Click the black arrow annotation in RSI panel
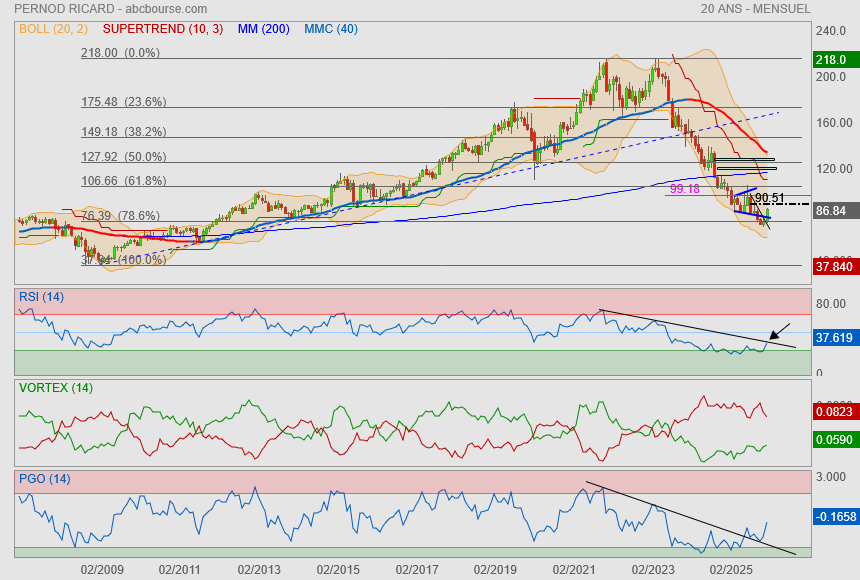 coord(779,332)
